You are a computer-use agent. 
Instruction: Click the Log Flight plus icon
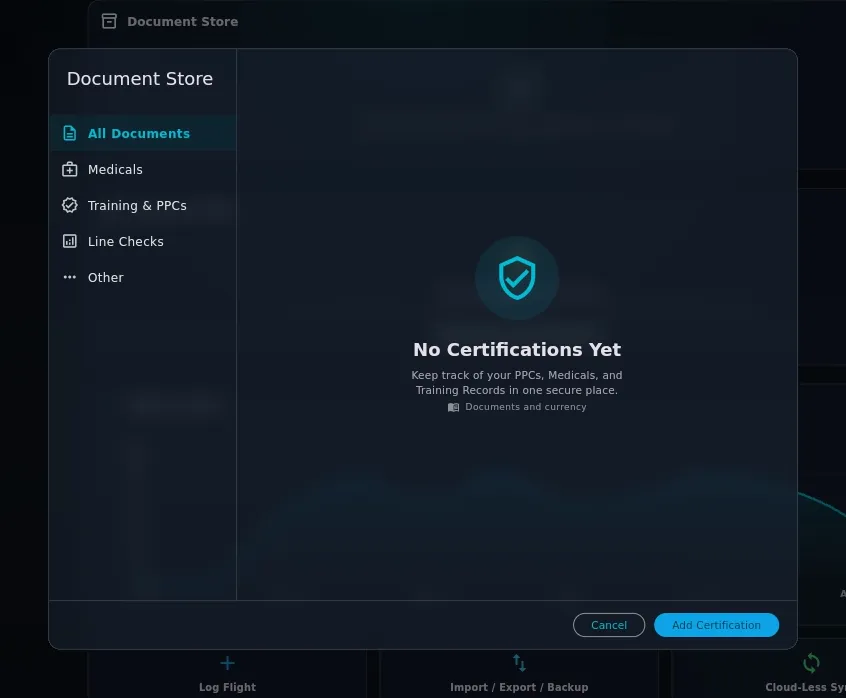(227, 663)
